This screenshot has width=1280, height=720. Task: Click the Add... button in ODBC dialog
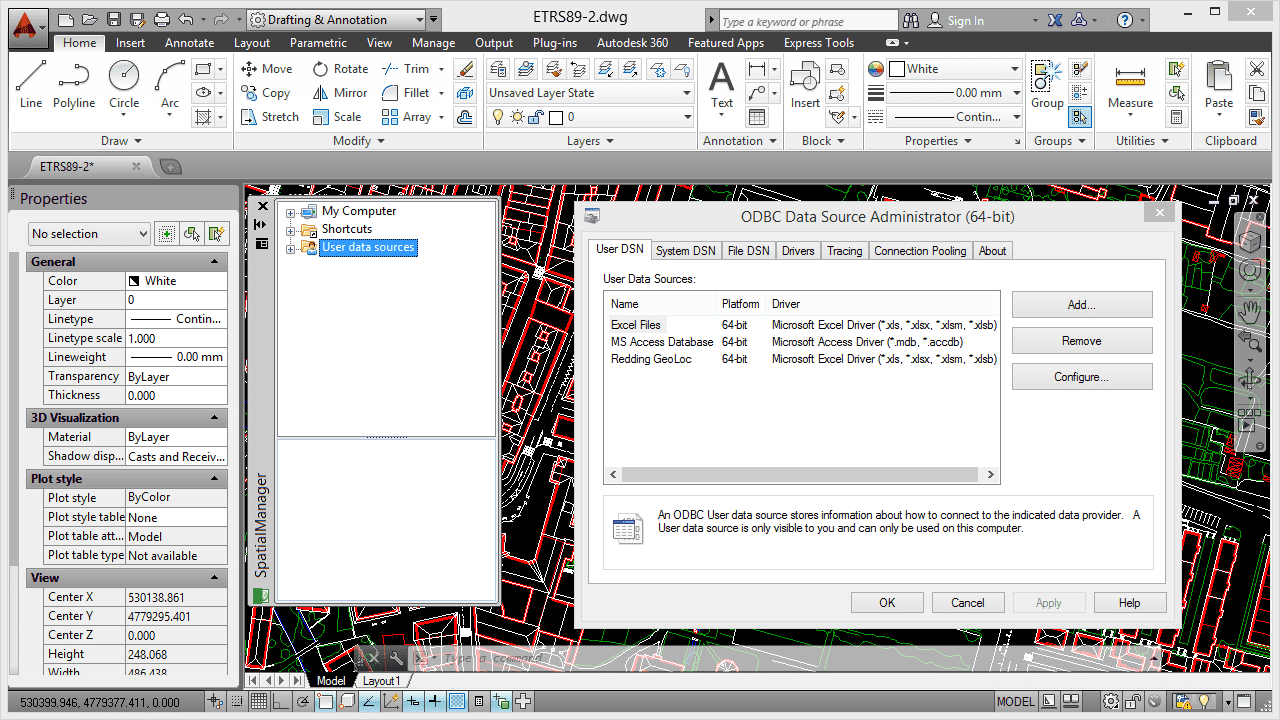(1082, 304)
